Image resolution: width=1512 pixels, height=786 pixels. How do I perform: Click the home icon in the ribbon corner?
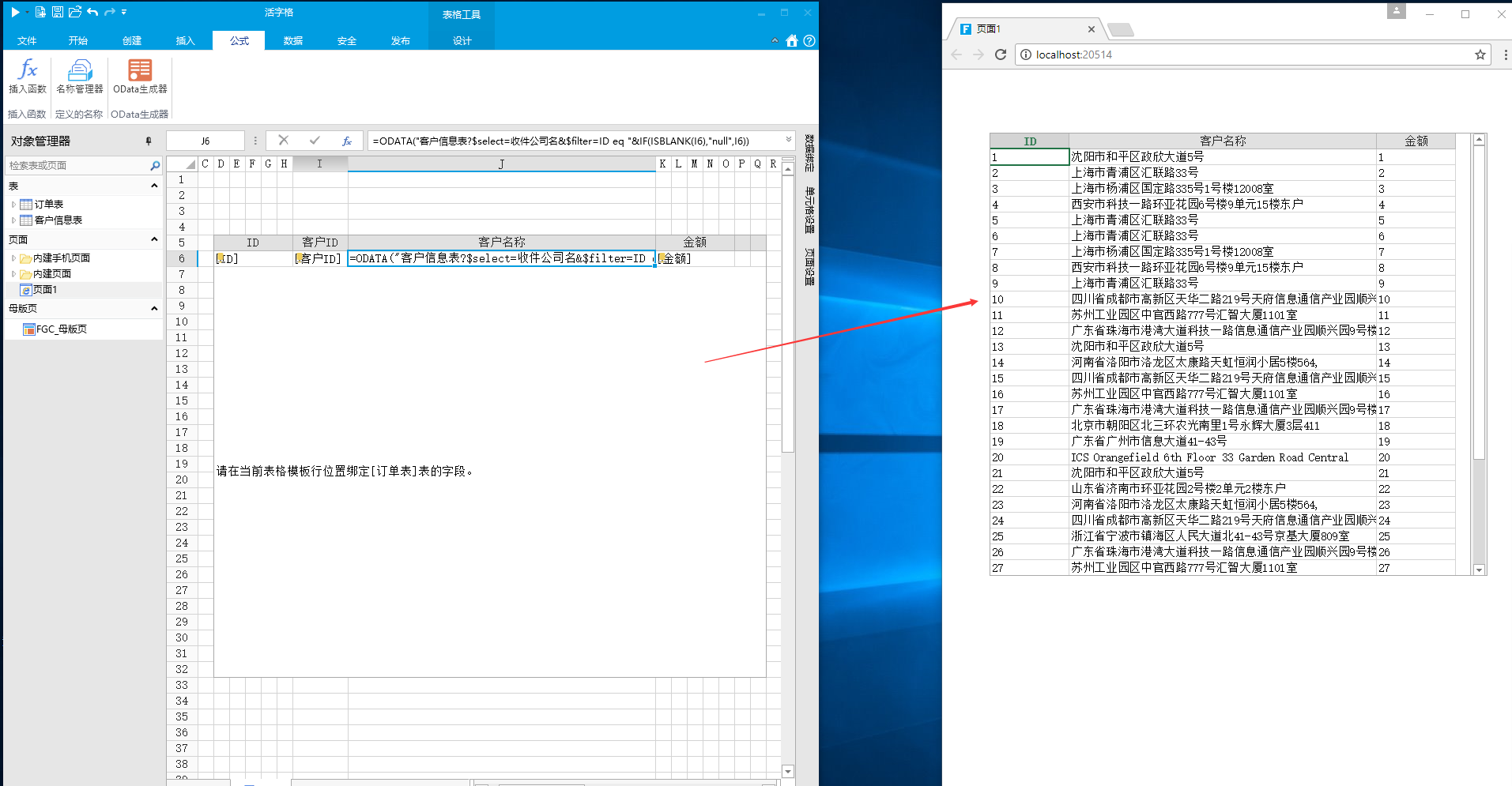click(792, 41)
